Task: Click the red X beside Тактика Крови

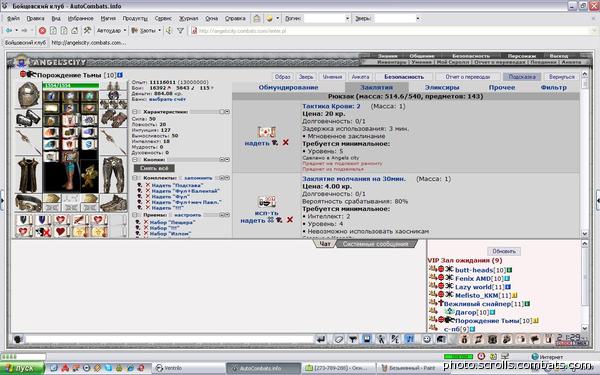Action: coord(285,142)
